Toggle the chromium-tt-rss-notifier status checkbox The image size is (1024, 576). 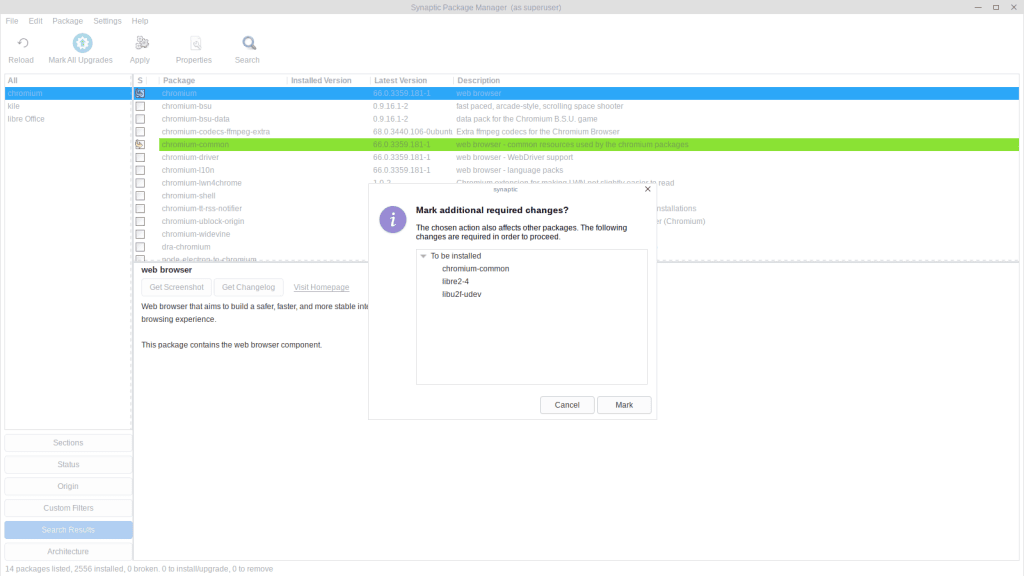tap(140, 208)
